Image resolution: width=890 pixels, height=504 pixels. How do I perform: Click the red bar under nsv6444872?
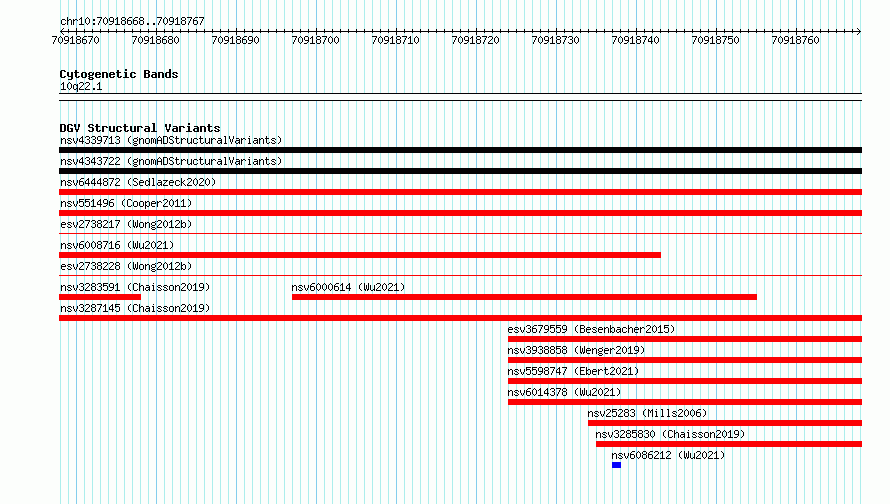[460, 192]
